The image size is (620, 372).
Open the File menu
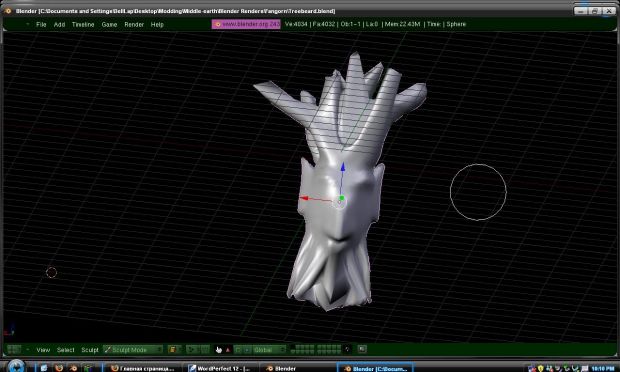click(x=41, y=25)
